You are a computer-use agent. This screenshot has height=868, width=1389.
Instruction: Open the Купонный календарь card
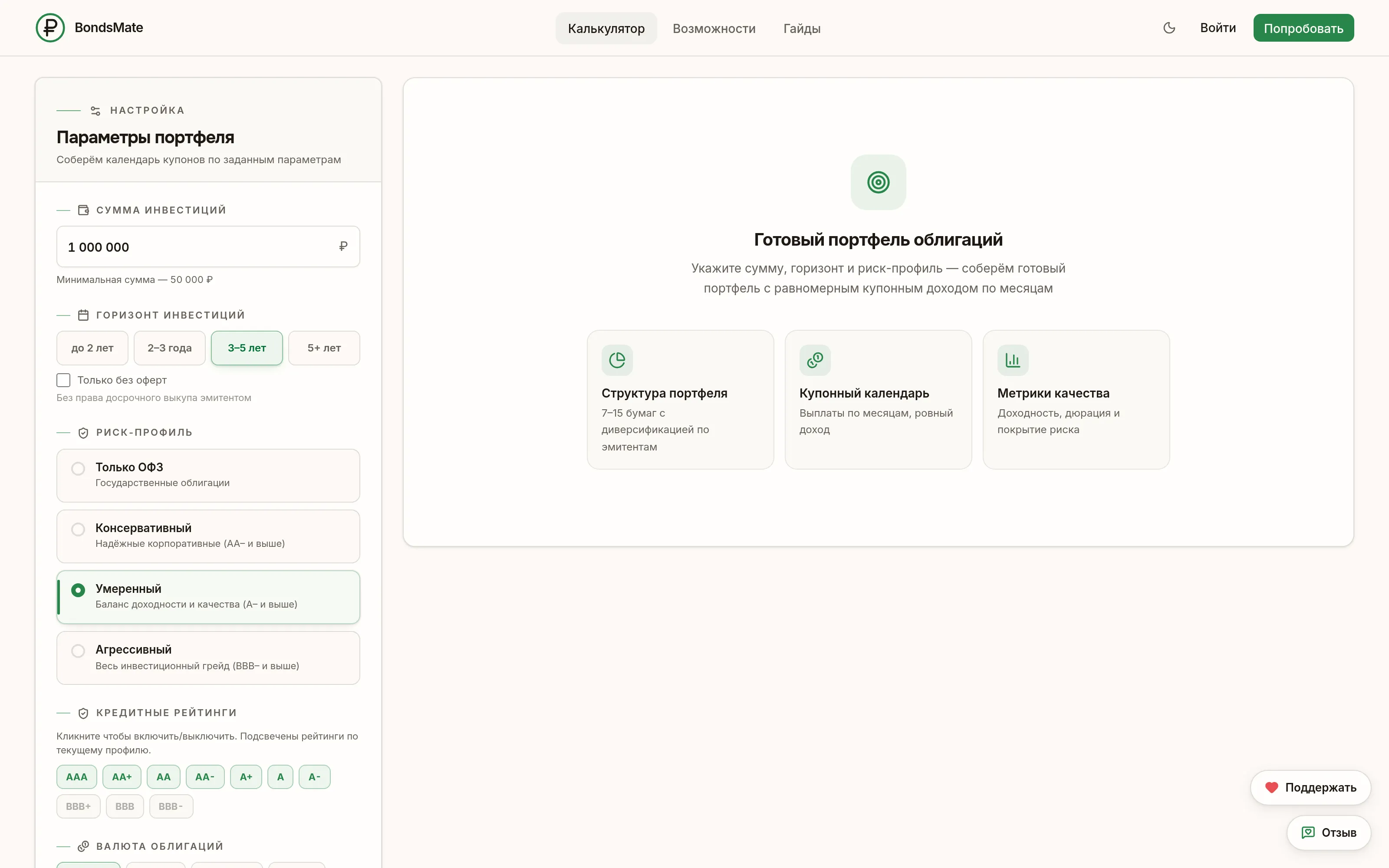(878, 400)
